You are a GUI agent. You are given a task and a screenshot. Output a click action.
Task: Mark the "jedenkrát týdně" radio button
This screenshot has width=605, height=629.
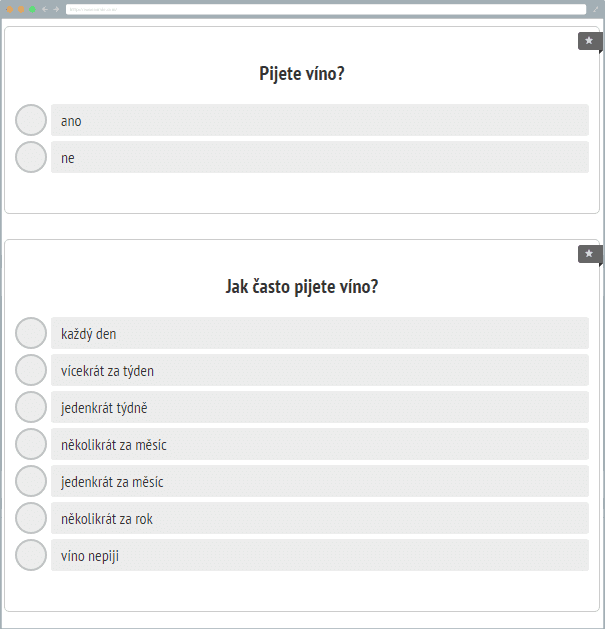pos(31,407)
